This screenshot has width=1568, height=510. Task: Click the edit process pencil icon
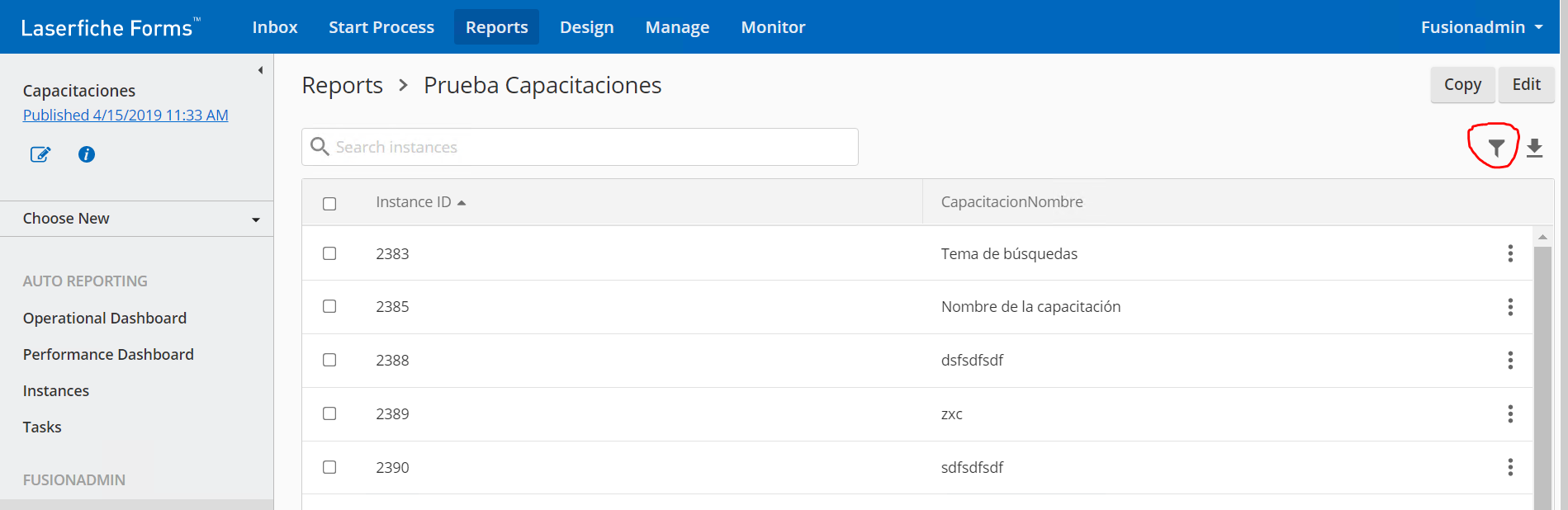point(40,154)
